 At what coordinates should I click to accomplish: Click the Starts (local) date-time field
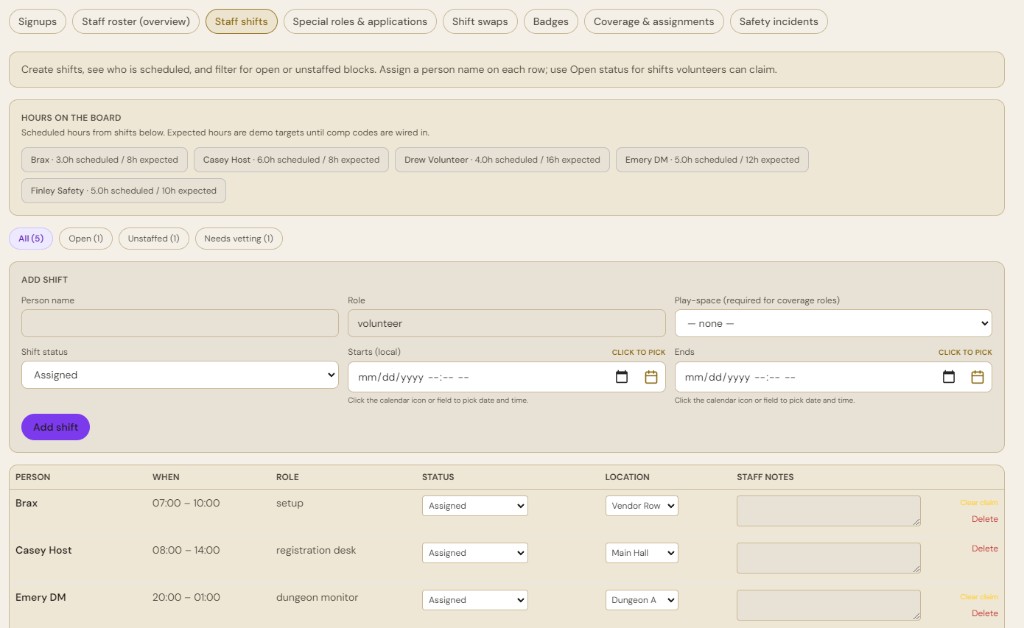click(506, 377)
